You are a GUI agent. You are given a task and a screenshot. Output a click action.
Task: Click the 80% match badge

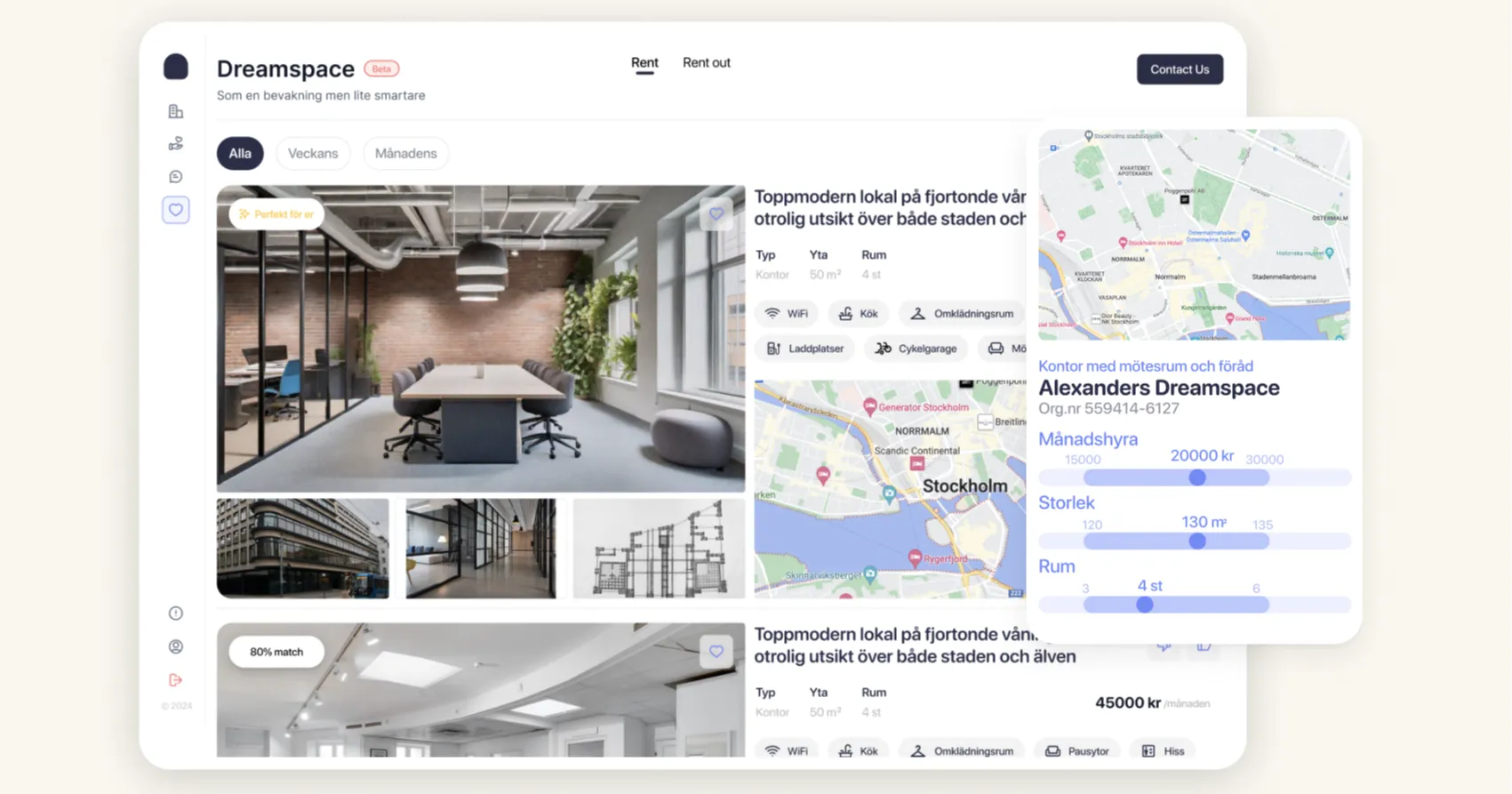[x=276, y=652]
